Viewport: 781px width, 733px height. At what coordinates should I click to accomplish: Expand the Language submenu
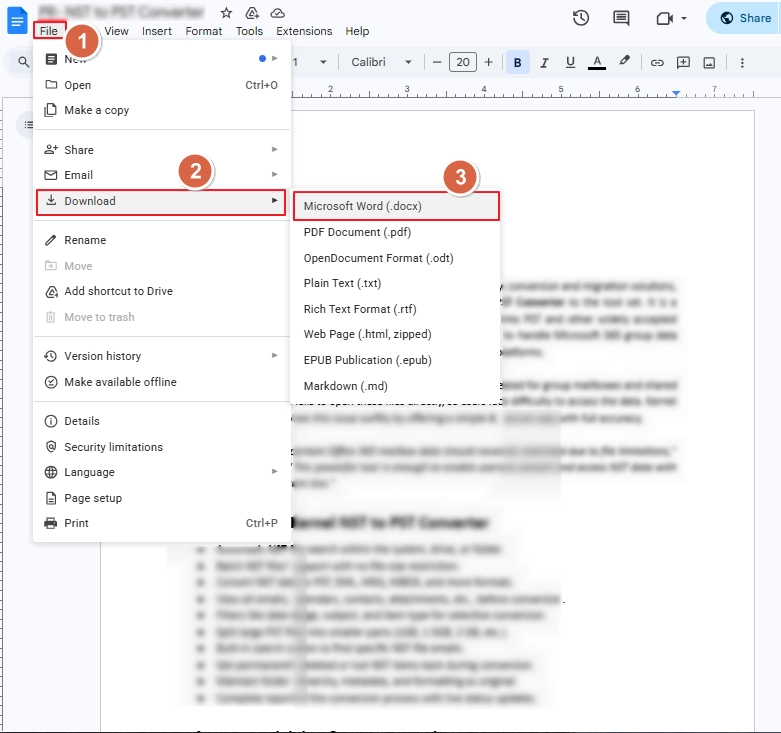162,472
